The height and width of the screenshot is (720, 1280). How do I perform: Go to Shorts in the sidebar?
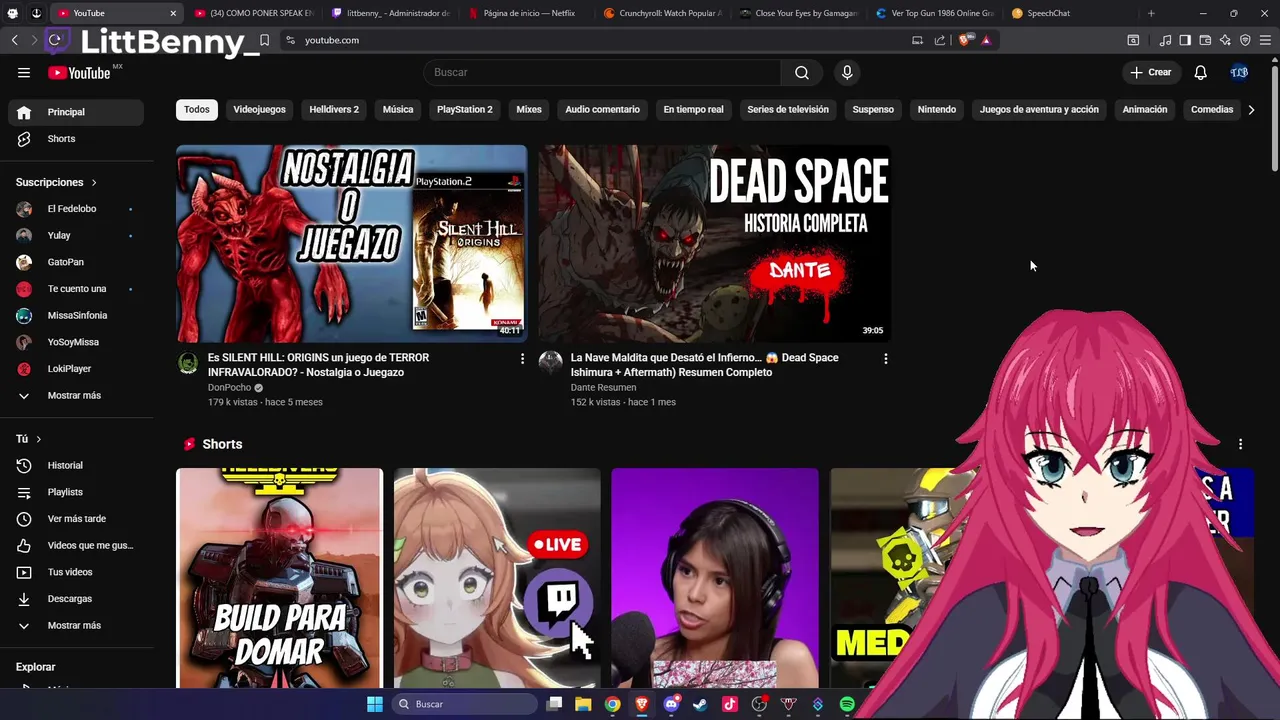(76, 139)
